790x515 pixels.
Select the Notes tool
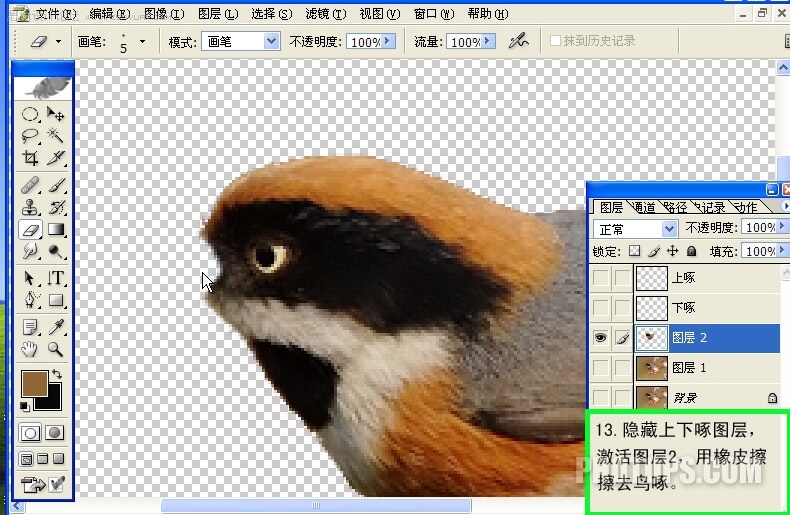click(x=30, y=328)
